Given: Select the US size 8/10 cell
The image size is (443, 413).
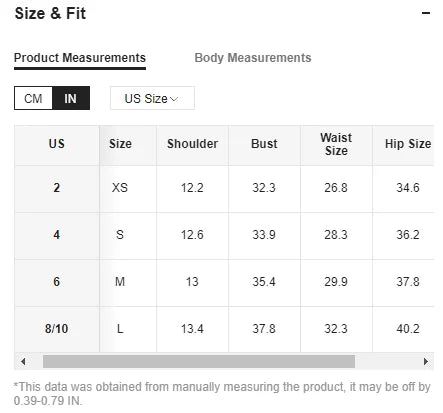Looking at the screenshot, I should [x=57, y=329].
